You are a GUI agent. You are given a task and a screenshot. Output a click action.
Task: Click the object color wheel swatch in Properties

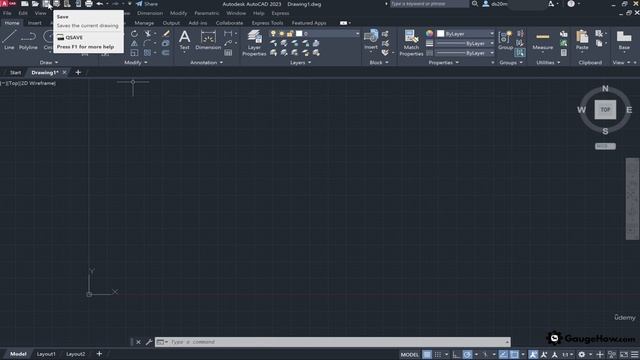(x=429, y=33)
